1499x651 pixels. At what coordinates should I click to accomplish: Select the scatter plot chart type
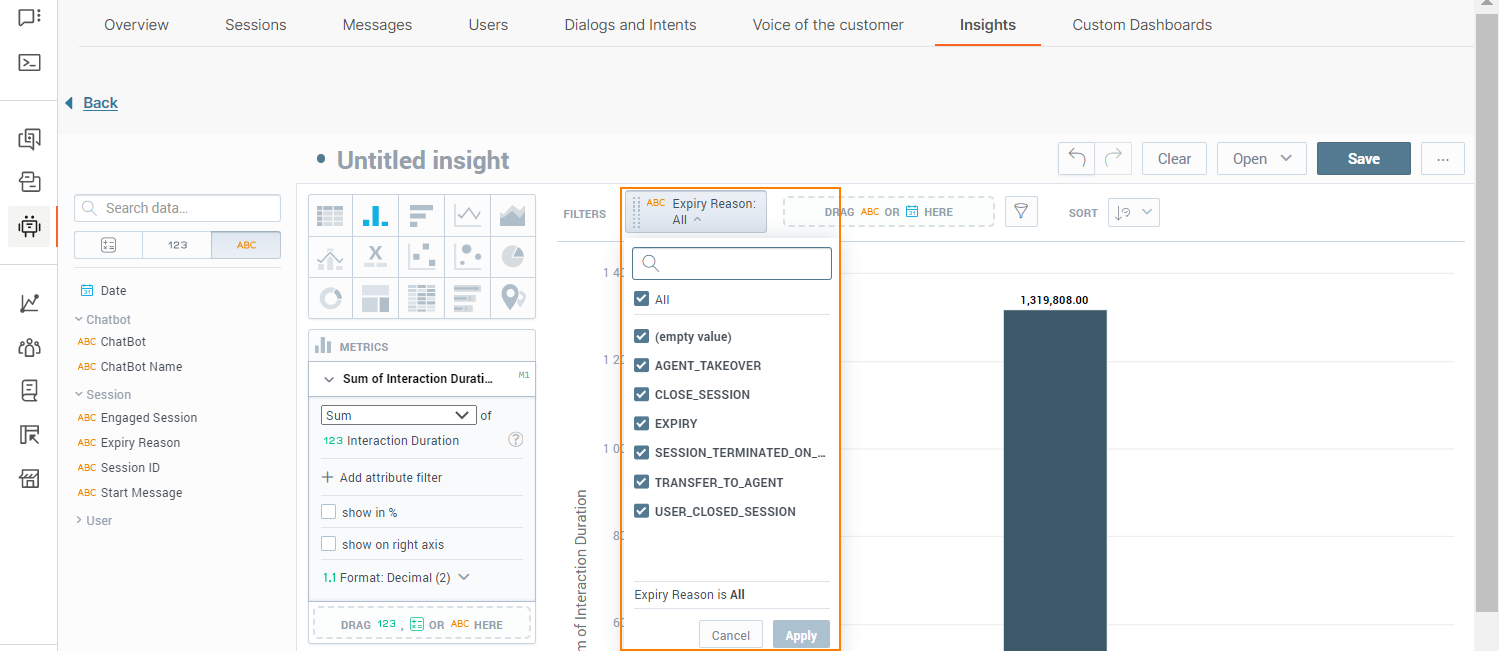pos(422,256)
